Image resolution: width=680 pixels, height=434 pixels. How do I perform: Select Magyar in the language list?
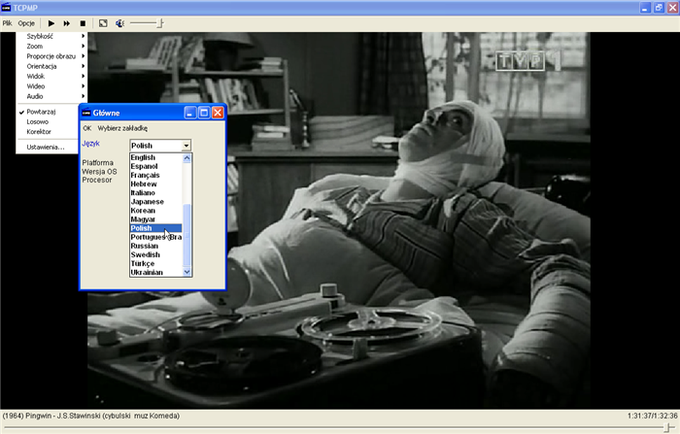[156, 219]
